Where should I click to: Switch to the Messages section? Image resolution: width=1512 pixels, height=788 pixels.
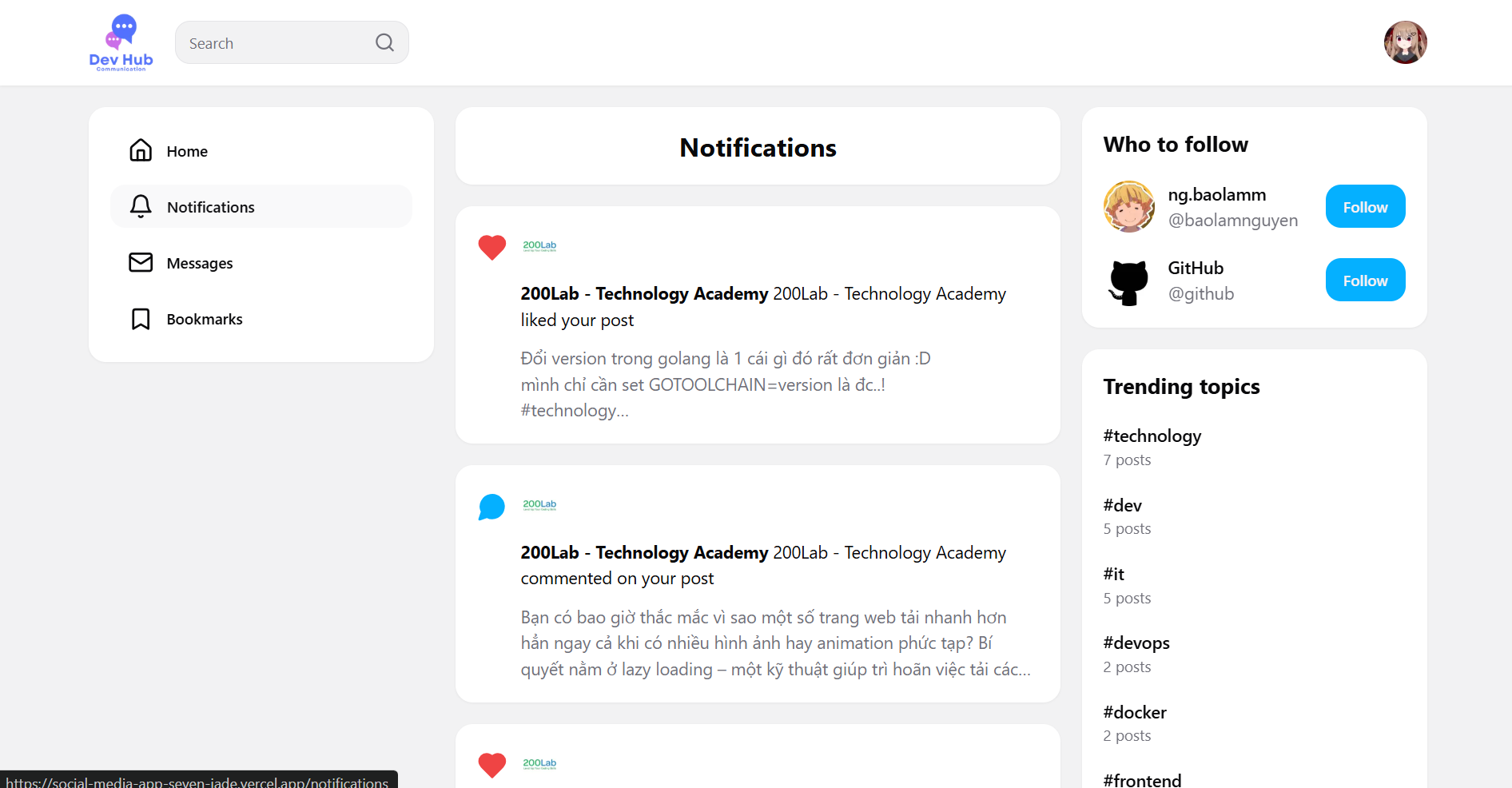199,262
